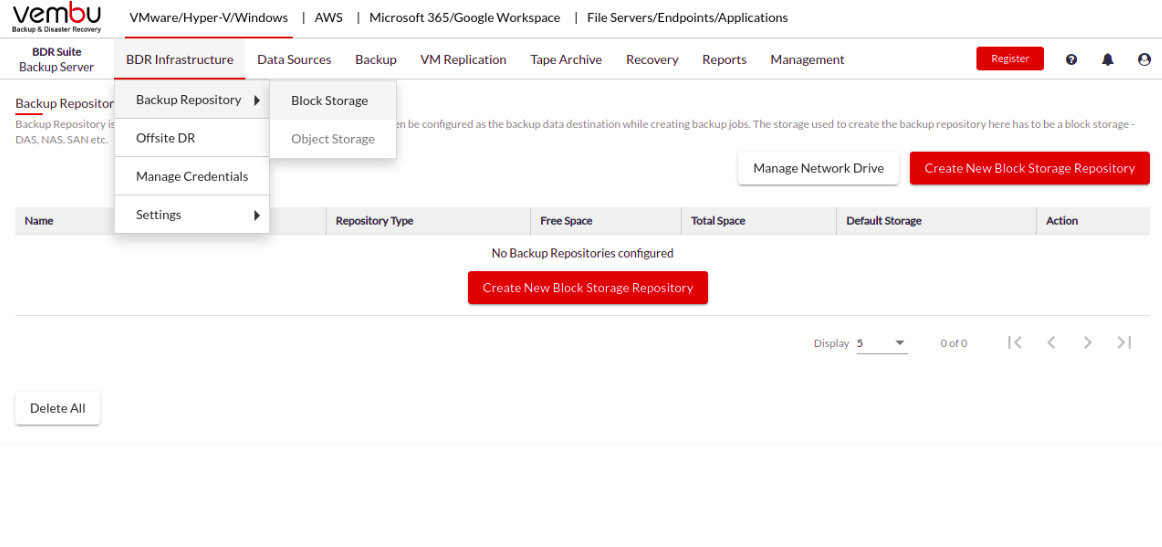Expand Settings submenu arrow
The height and width of the screenshot is (547, 1162).
pyautogui.click(x=256, y=215)
